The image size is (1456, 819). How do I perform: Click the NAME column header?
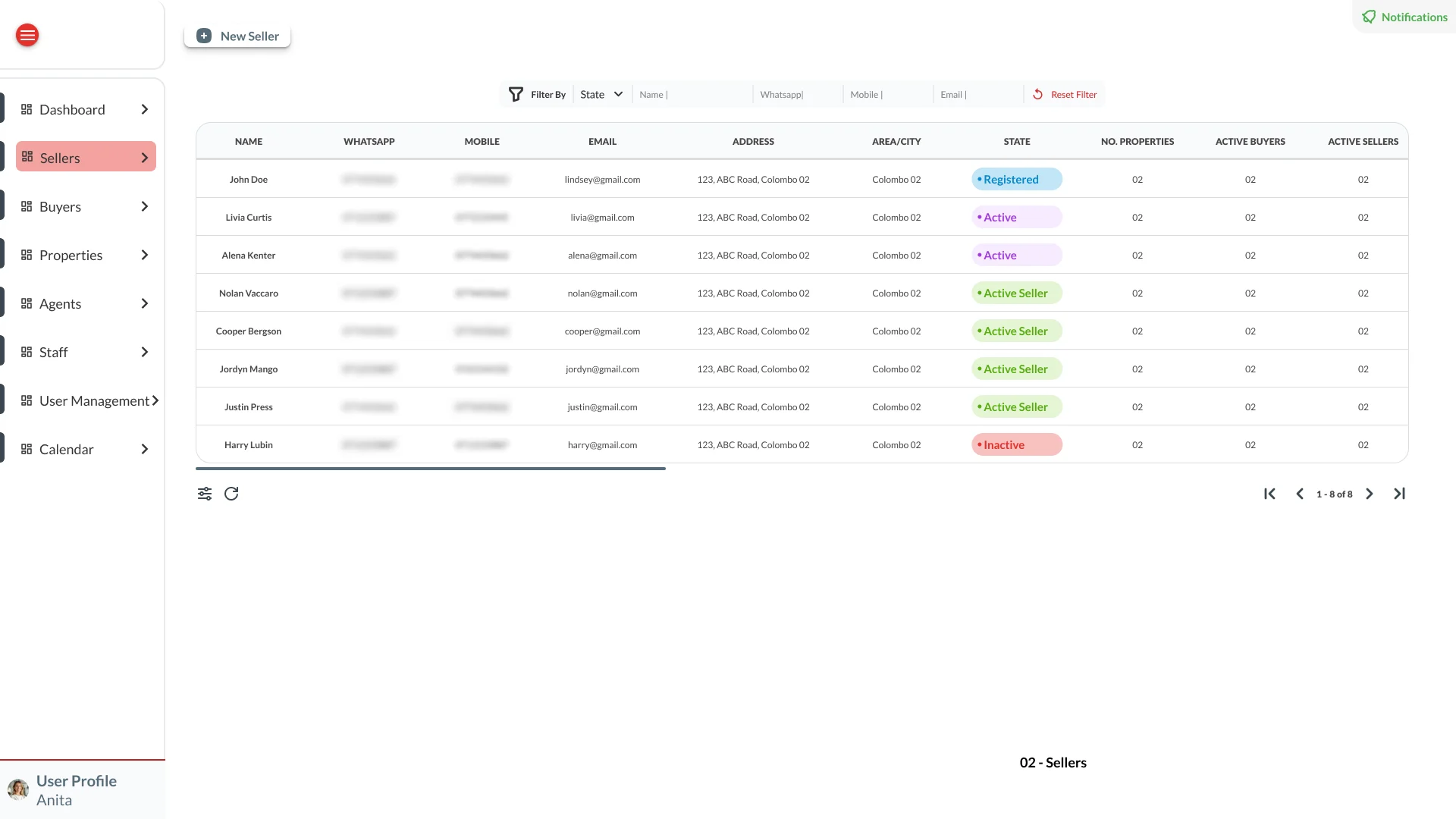[x=249, y=141]
